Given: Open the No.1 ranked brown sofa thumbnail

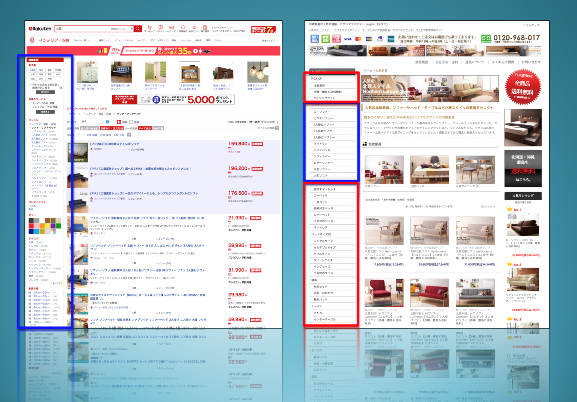Looking at the screenshot, I should pos(523,225).
